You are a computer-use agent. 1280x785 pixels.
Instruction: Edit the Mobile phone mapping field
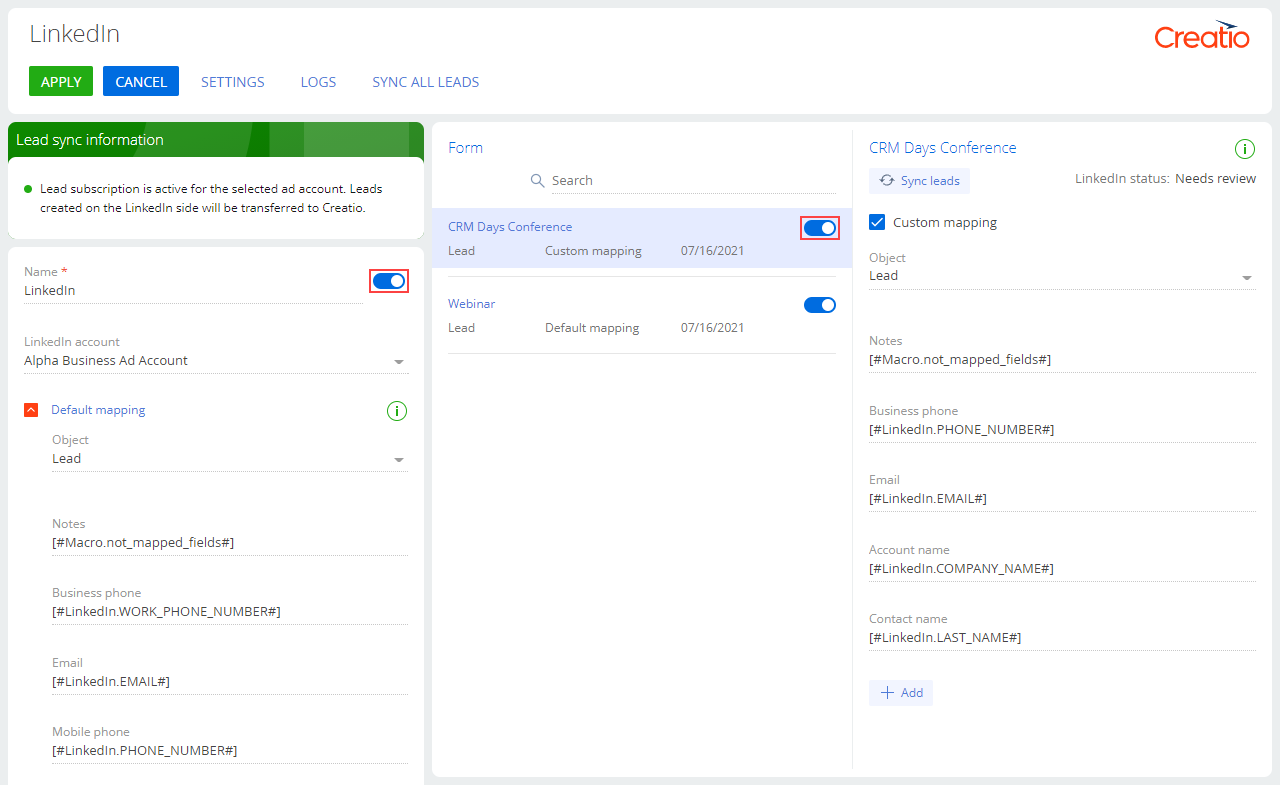[230, 751]
